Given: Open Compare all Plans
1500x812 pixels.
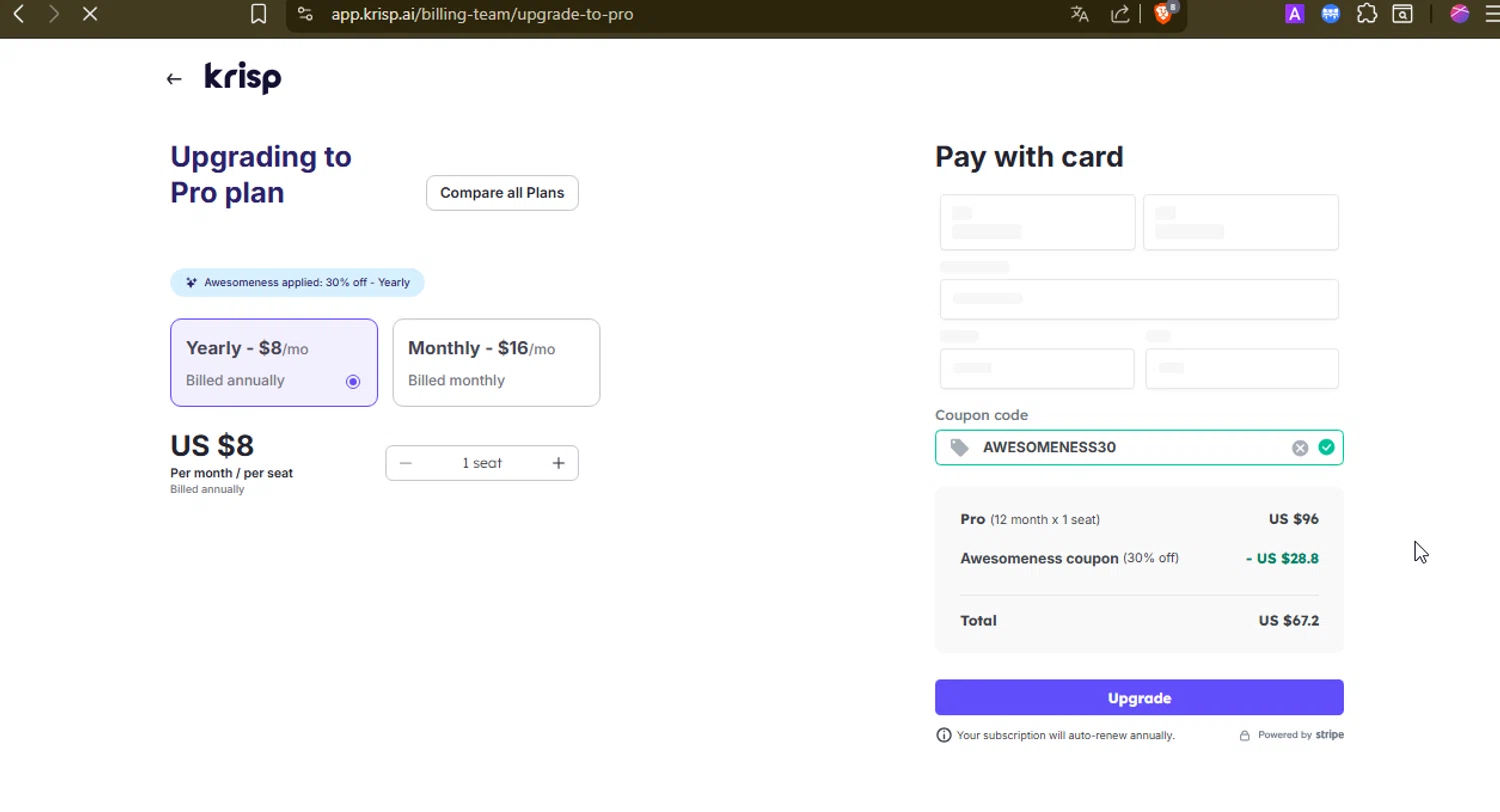Looking at the screenshot, I should point(502,193).
